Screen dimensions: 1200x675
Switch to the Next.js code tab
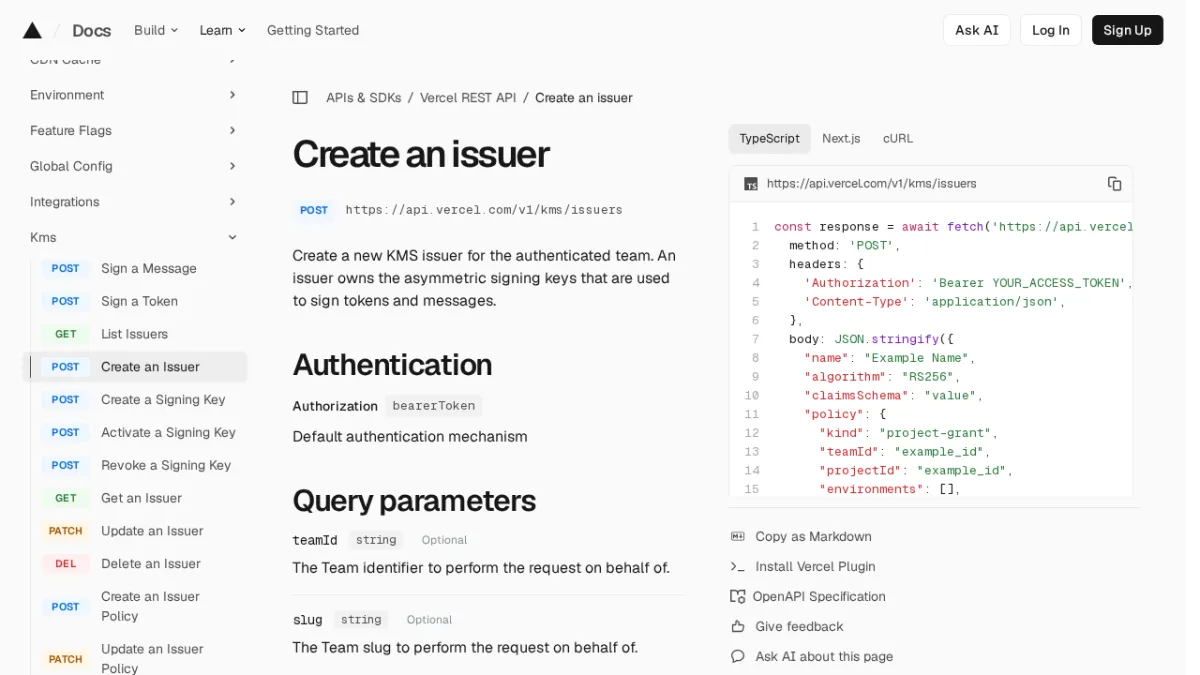click(841, 139)
